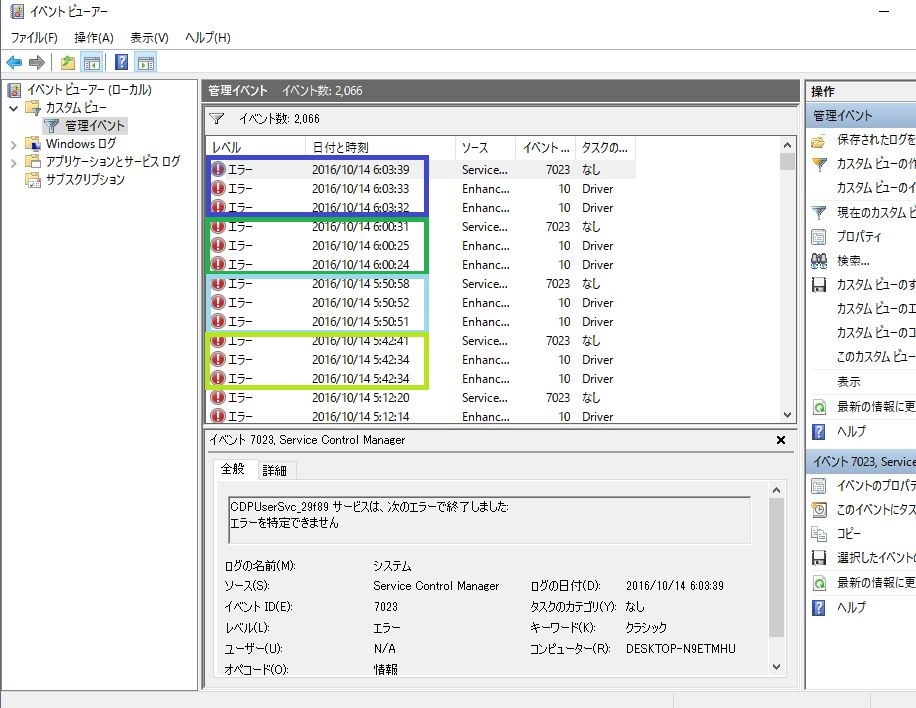Screen dimensions: 916x708
Task: Collapse the カスタム ビュー tree node
Action: click(x=13, y=108)
